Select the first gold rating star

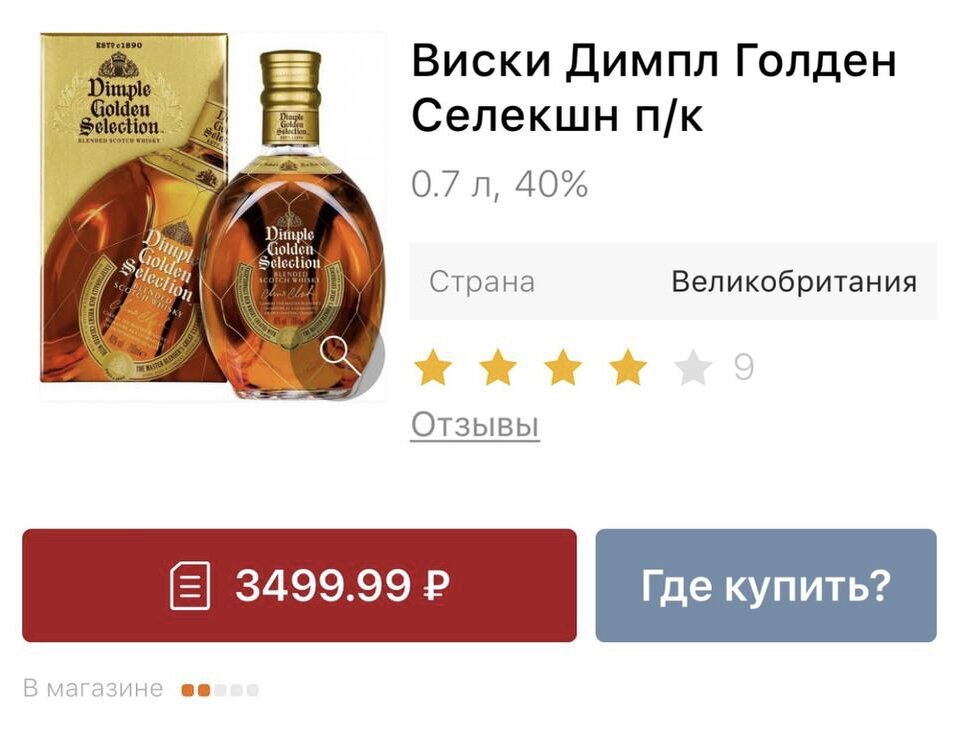(433, 367)
